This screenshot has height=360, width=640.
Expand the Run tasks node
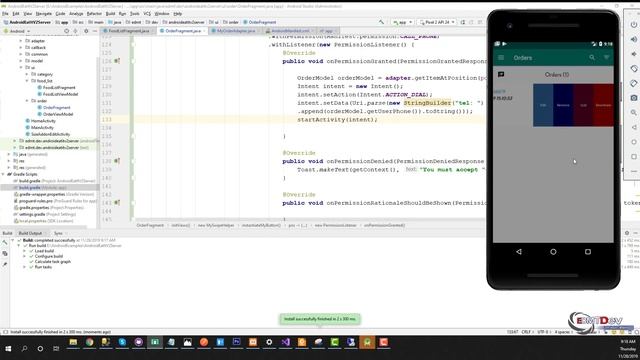tap(24, 267)
